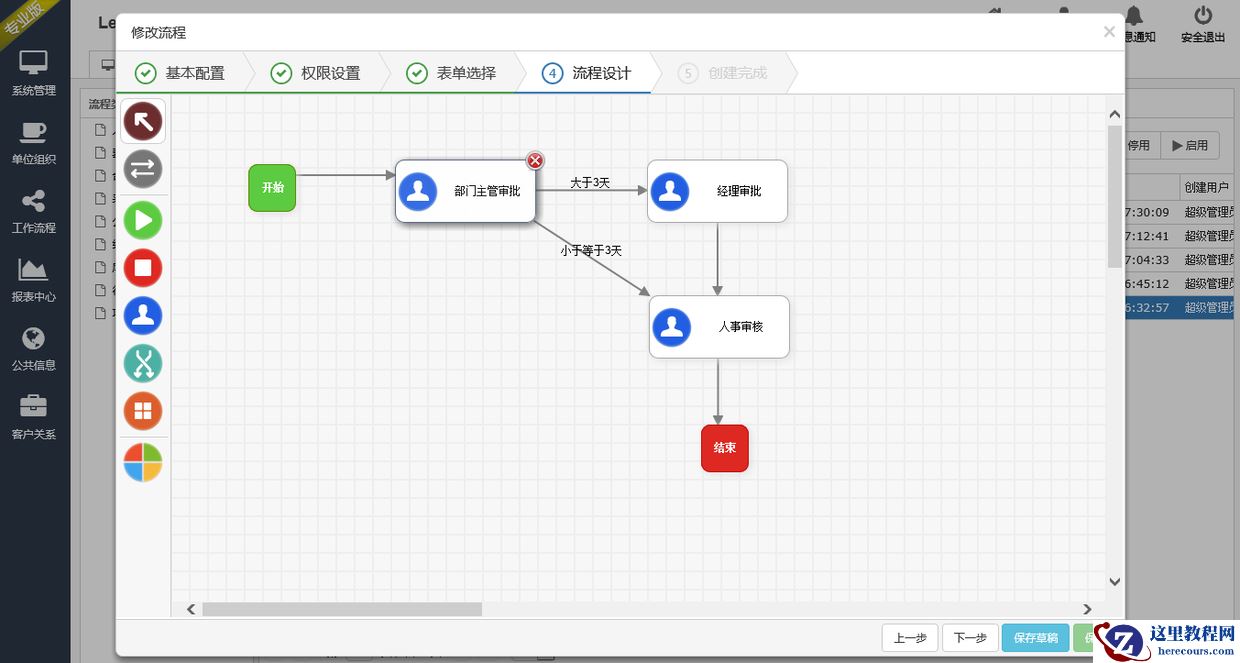Select background row with time 6:45:12

click(x=1180, y=284)
